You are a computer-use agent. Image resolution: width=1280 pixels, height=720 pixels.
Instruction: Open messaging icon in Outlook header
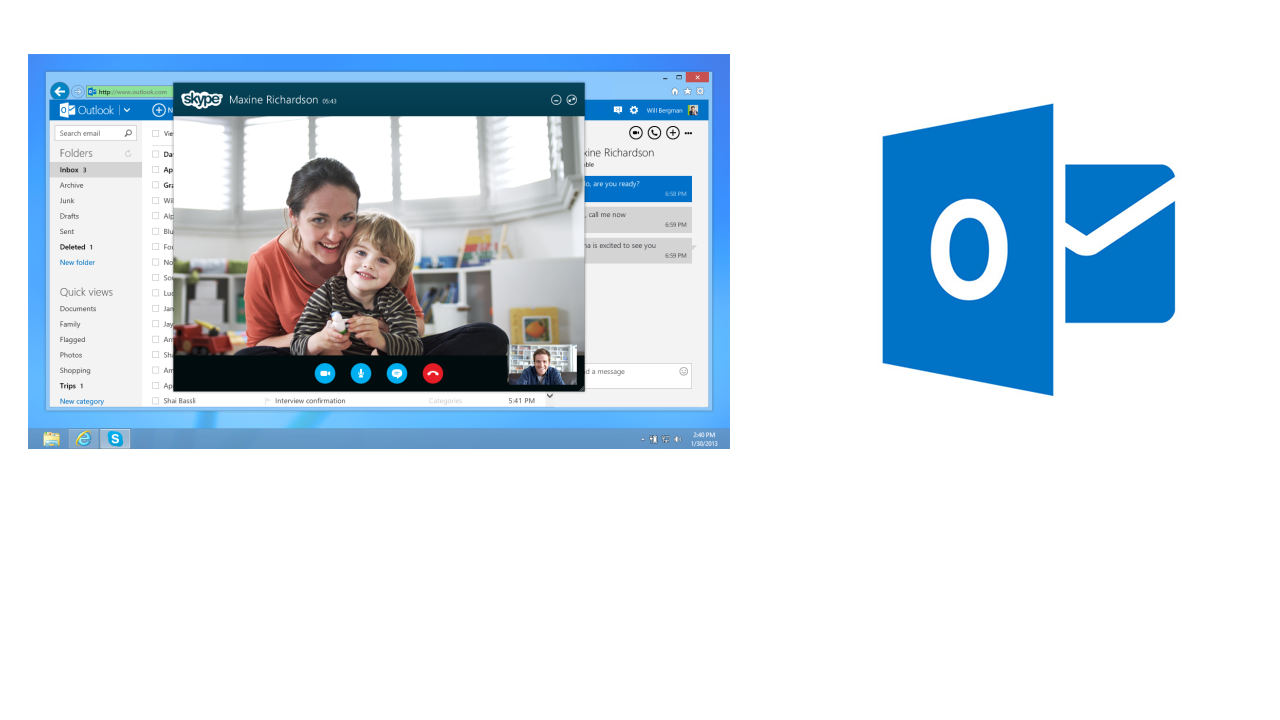point(617,110)
